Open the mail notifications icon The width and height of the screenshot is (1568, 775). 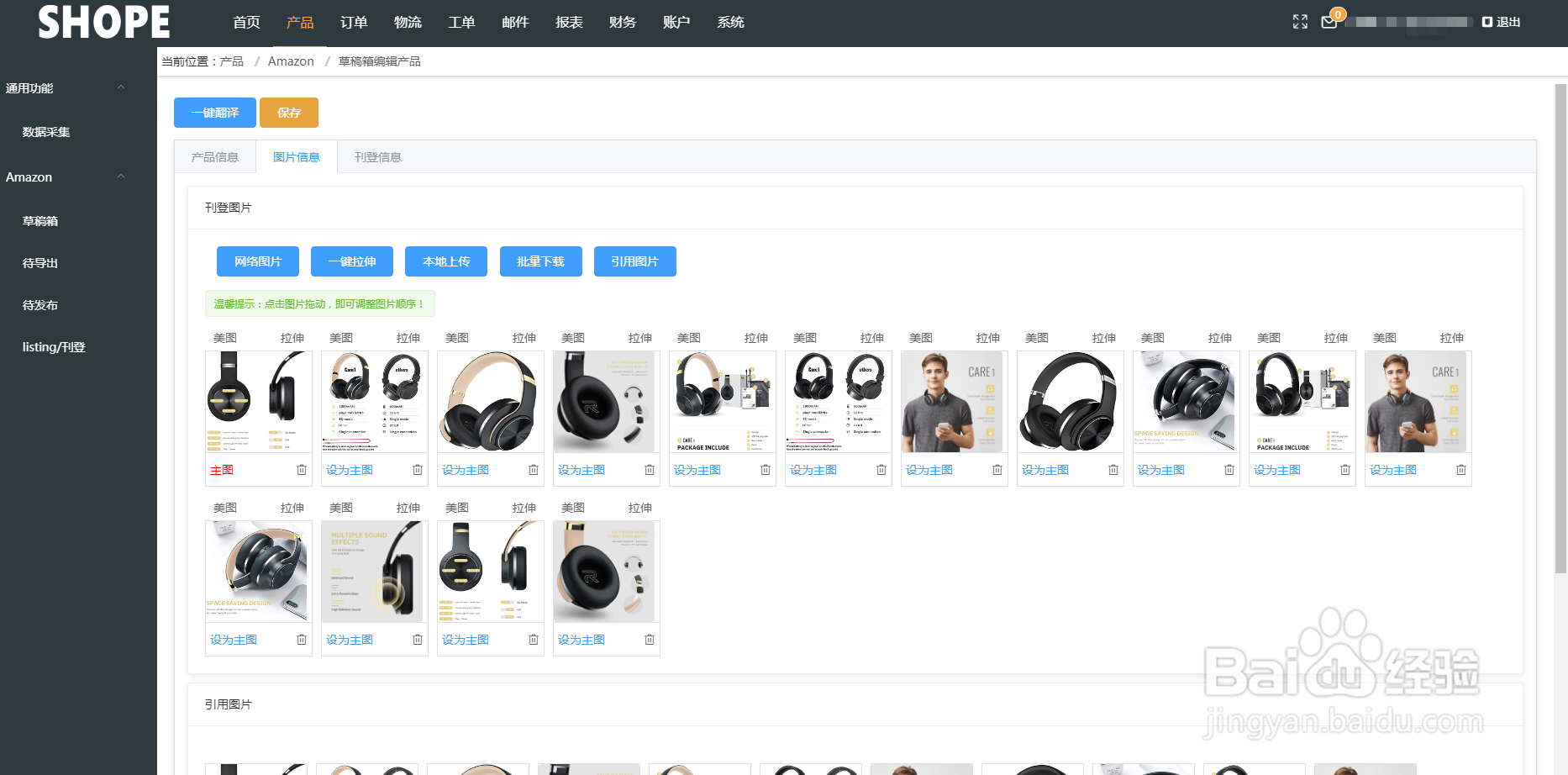1329,22
